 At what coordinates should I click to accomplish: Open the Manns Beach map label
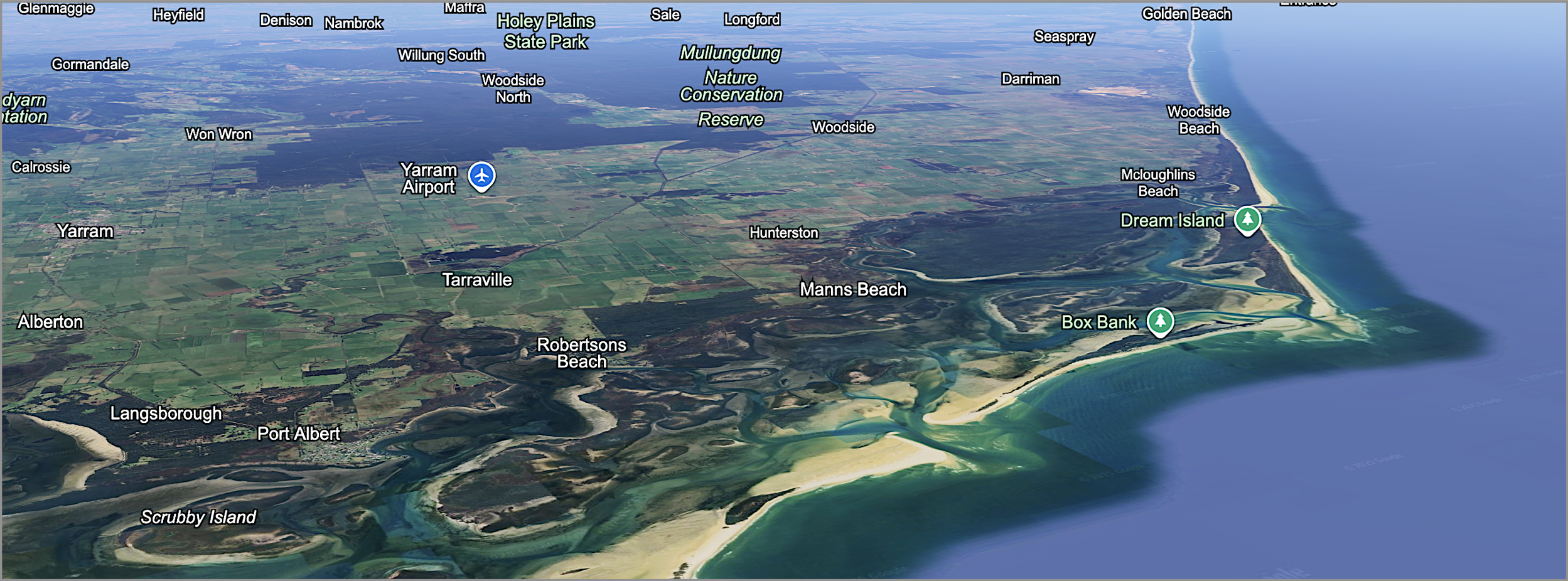(x=852, y=289)
